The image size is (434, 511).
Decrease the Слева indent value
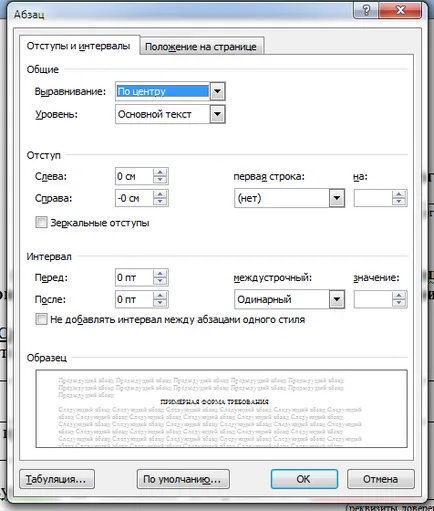[160, 180]
